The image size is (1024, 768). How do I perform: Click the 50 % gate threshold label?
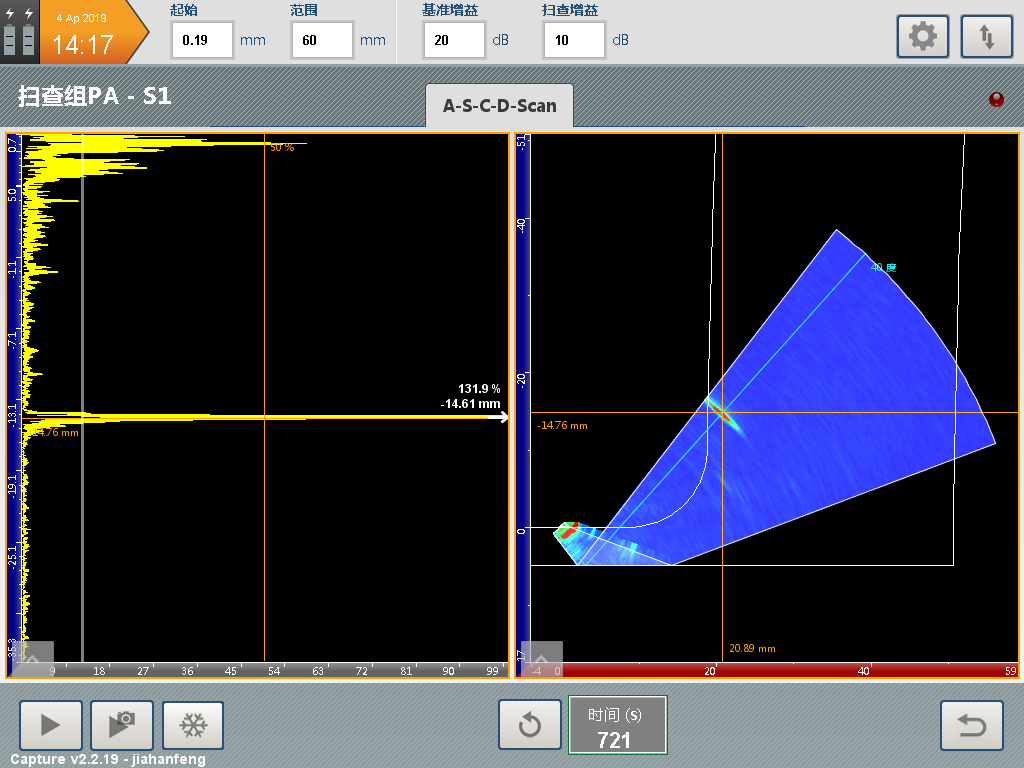(x=282, y=148)
